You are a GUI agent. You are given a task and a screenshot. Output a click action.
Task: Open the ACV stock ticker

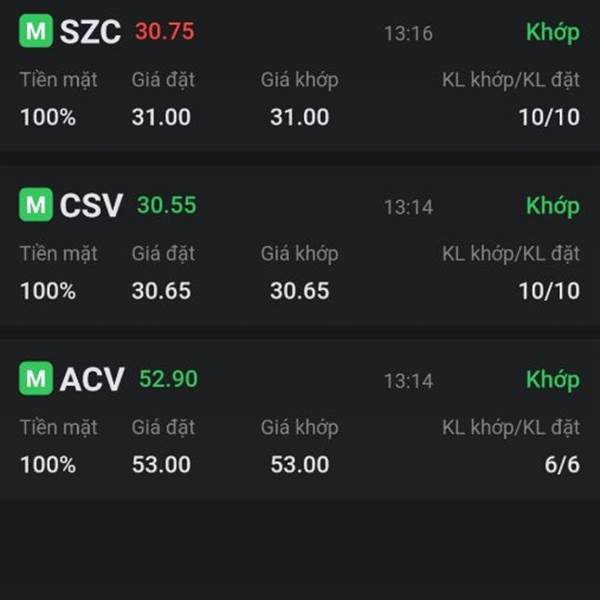pos(92,379)
